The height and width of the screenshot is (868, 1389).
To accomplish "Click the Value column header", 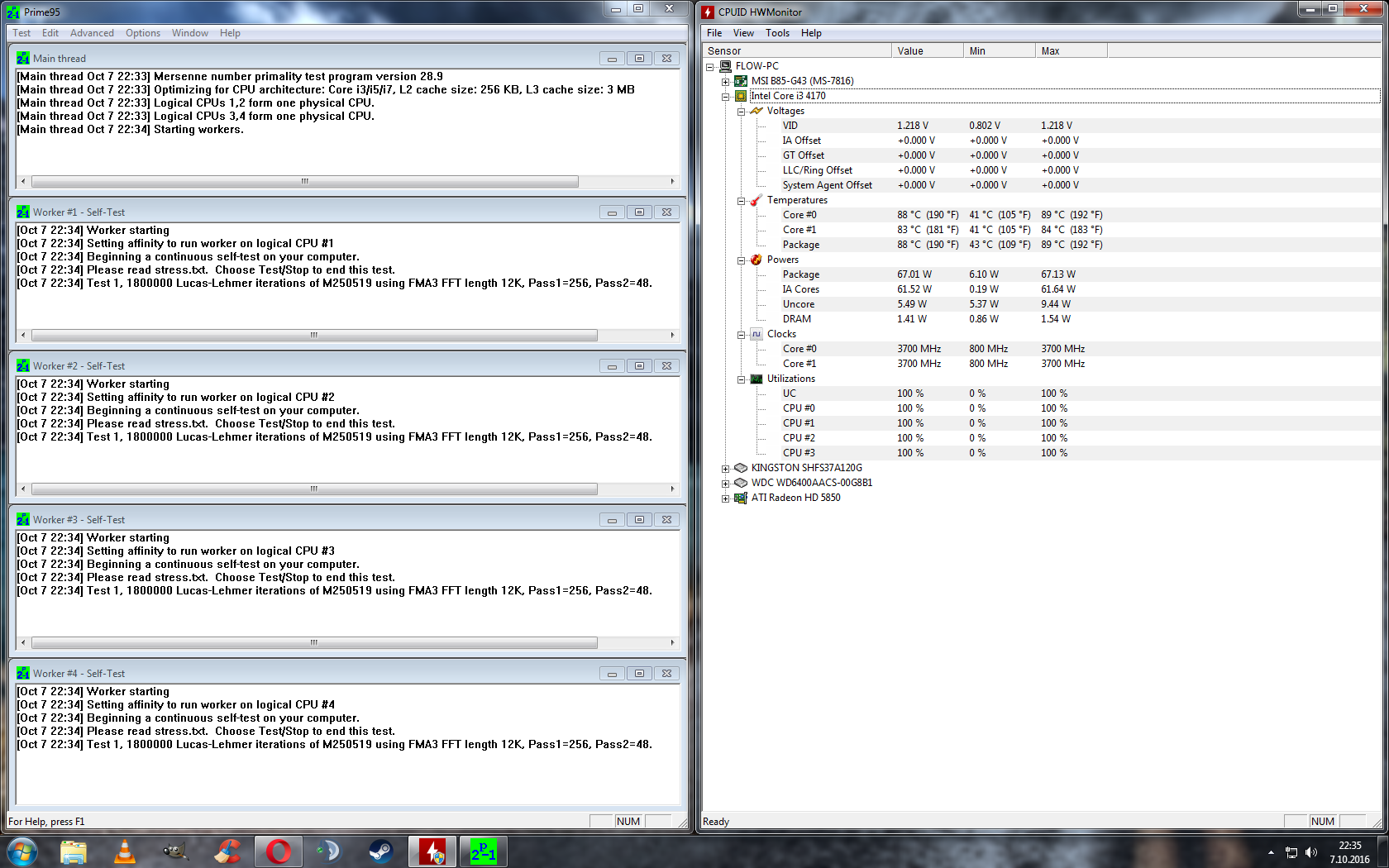I will [928, 51].
